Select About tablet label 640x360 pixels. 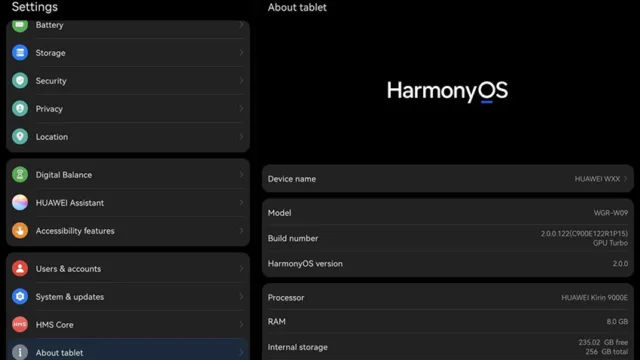pos(59,353)
